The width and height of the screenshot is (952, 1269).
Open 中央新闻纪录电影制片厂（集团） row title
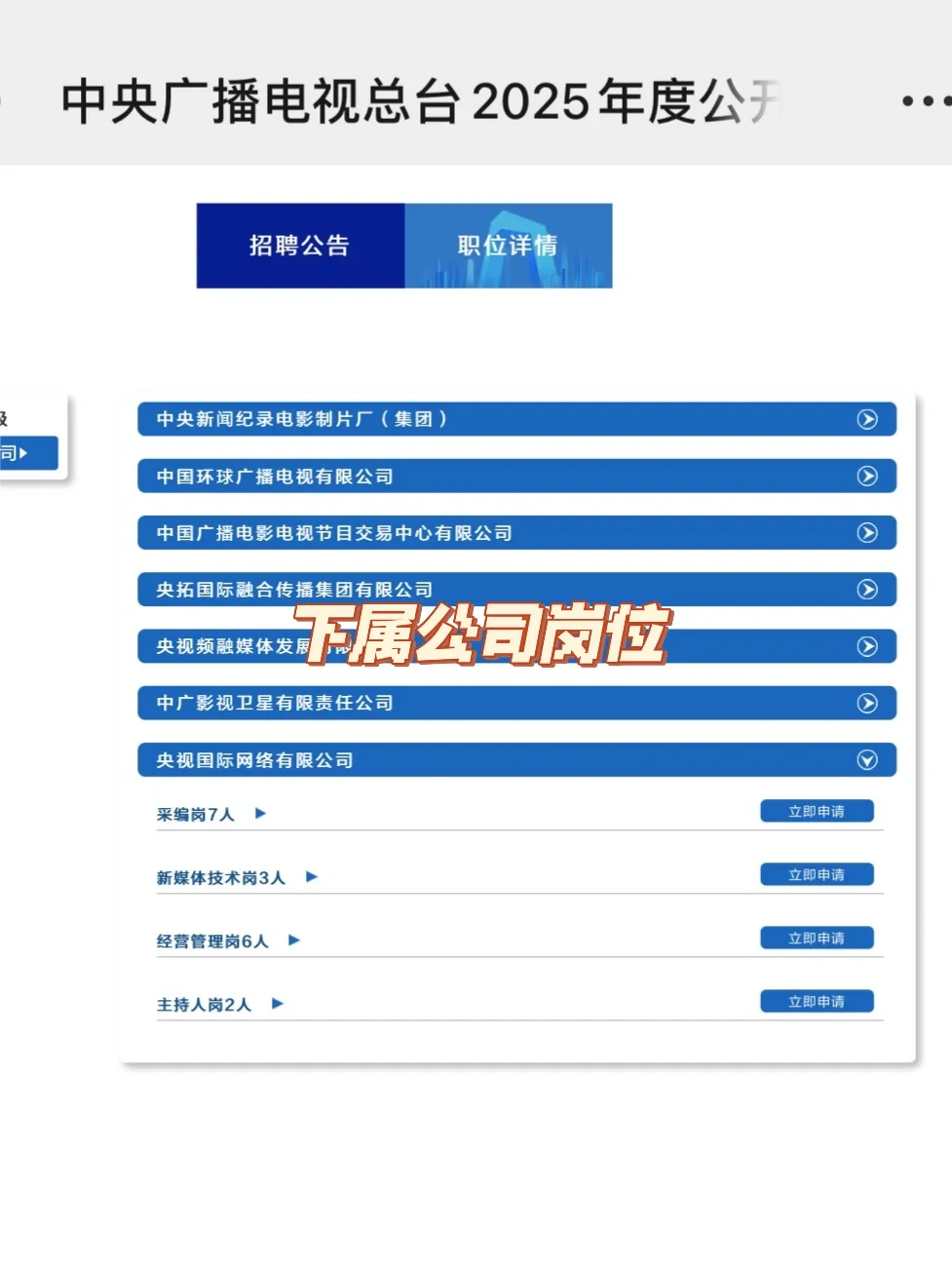coord(302,419)
